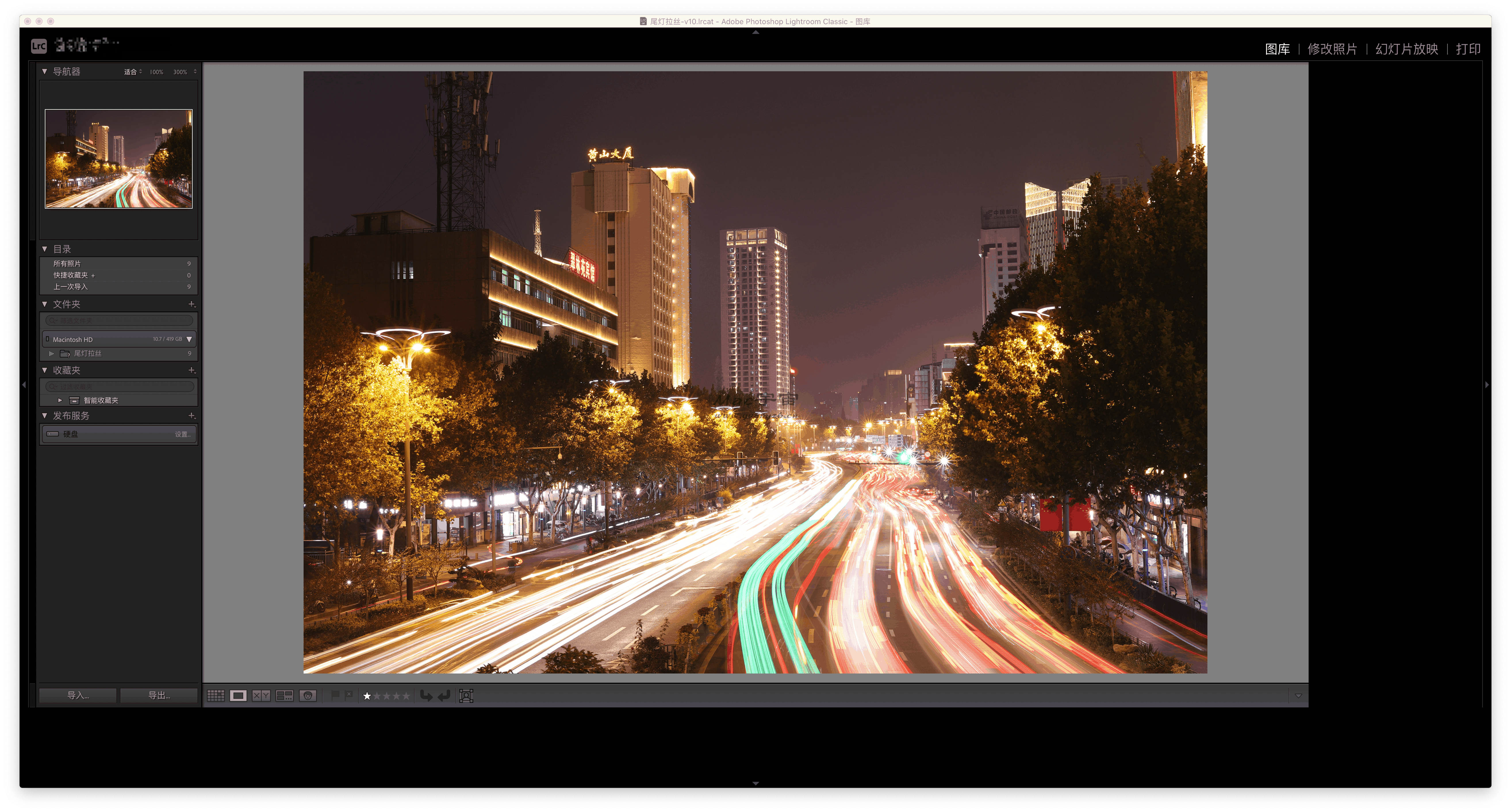Rotate photo clockwise arrow icon

tap(445, 696)
